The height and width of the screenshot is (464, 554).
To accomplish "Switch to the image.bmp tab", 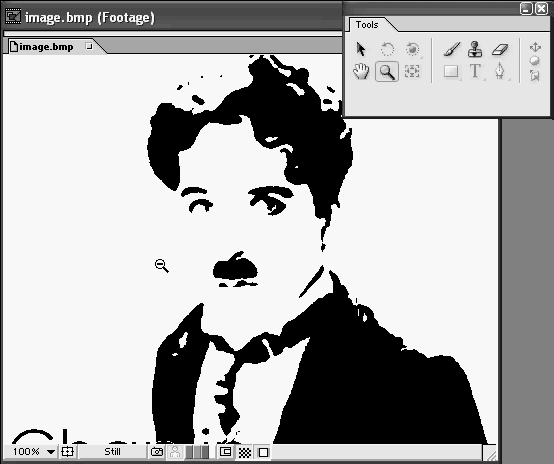I will tap(46, 47).
